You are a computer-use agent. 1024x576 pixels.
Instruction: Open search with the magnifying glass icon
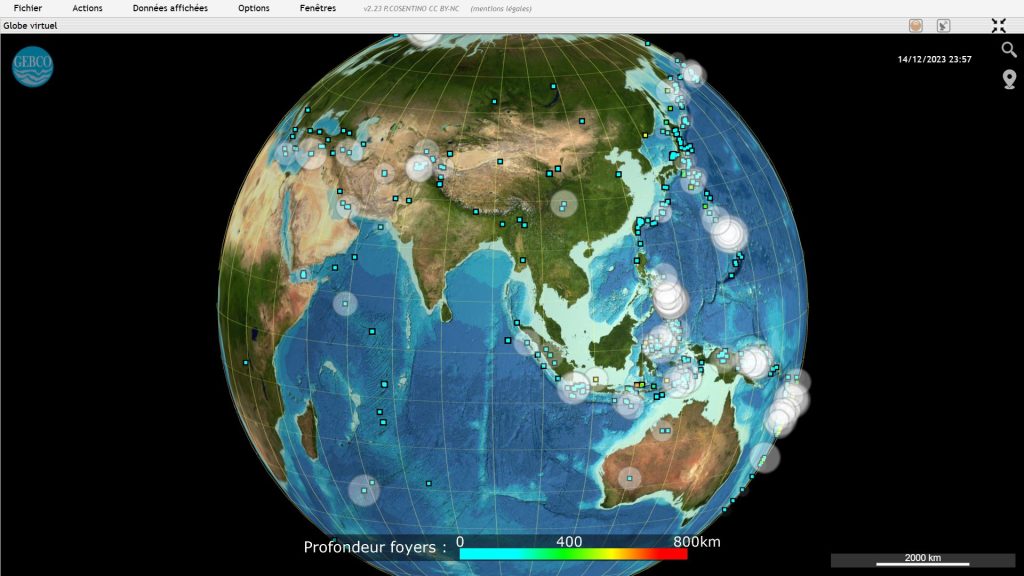[x=1009, y=50]
